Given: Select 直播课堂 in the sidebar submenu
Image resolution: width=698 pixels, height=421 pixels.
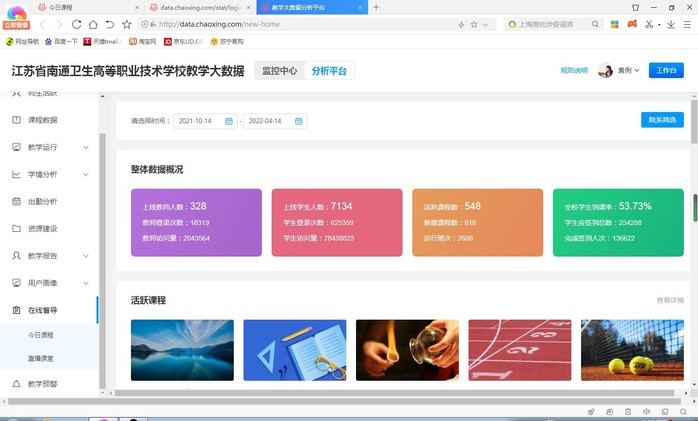Looking at the screenshot, I should pos(41,358).
